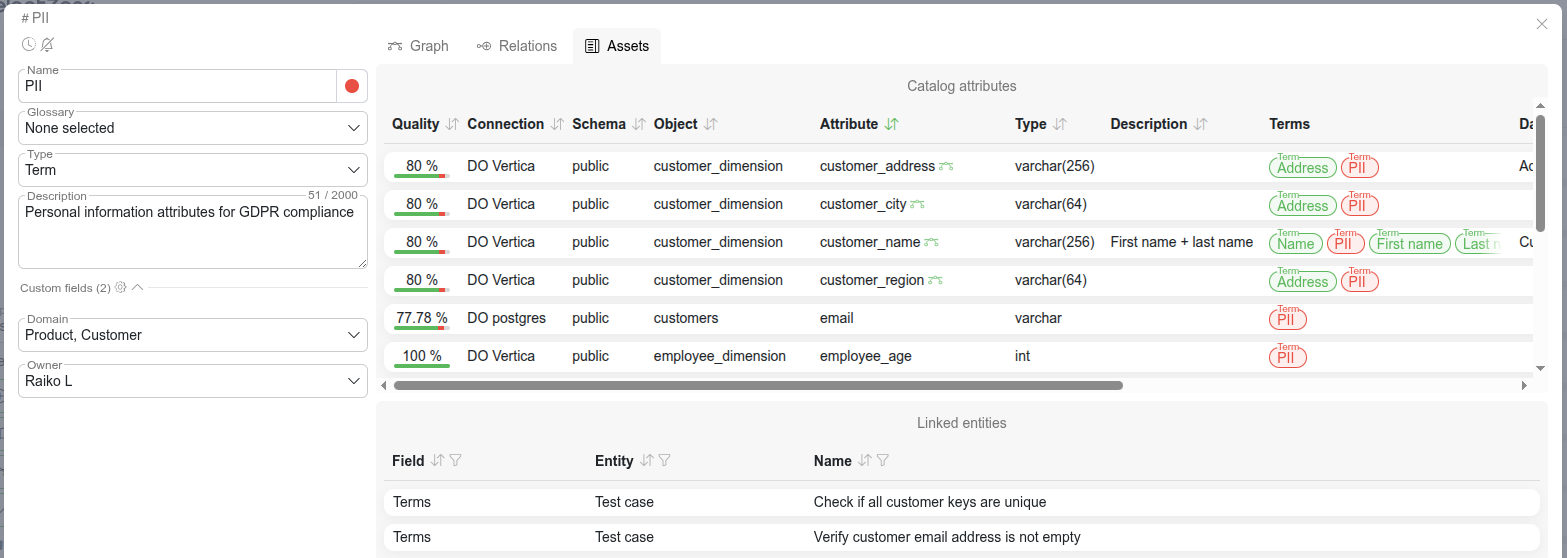The width and height of the screenshot is (1567, 558).
Task: Click lineage icon next to customer_address
Action: click(x=946, y=166)
